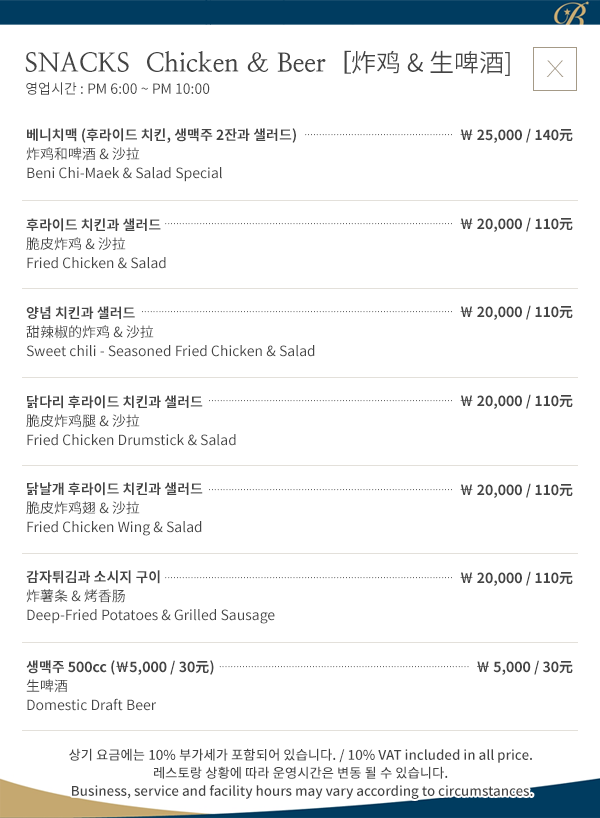Click the ₩25,000 / 140元 price

517,135
